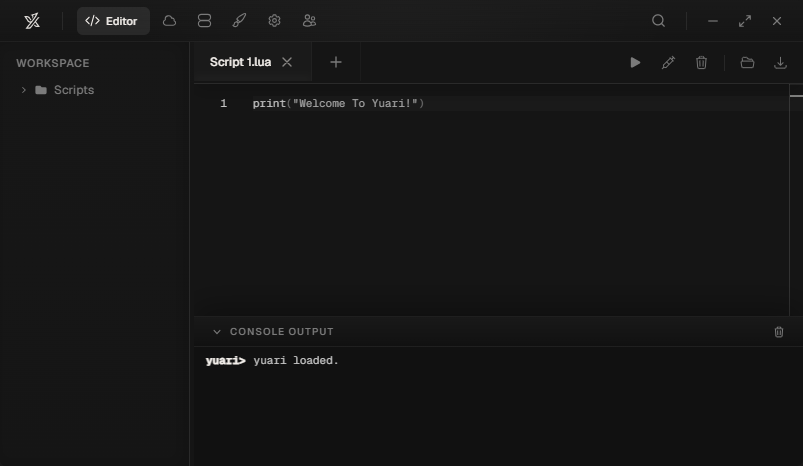The image size is (803, 466).
Task: Open the brush themes page
Action: (x=239, y=21)
